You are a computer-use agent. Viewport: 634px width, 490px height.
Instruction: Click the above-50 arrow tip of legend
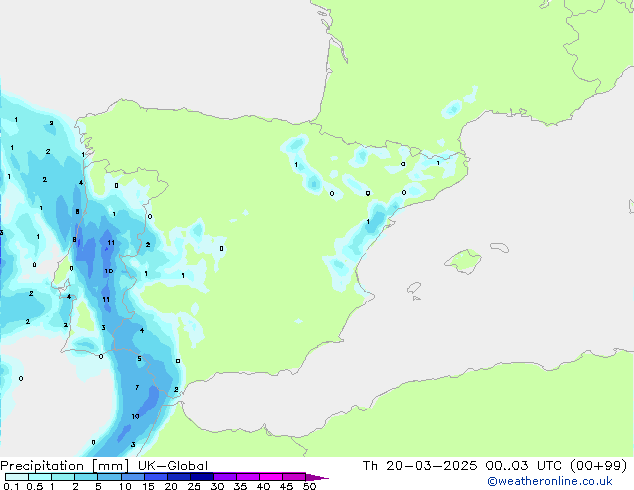[x=317, y=477]
